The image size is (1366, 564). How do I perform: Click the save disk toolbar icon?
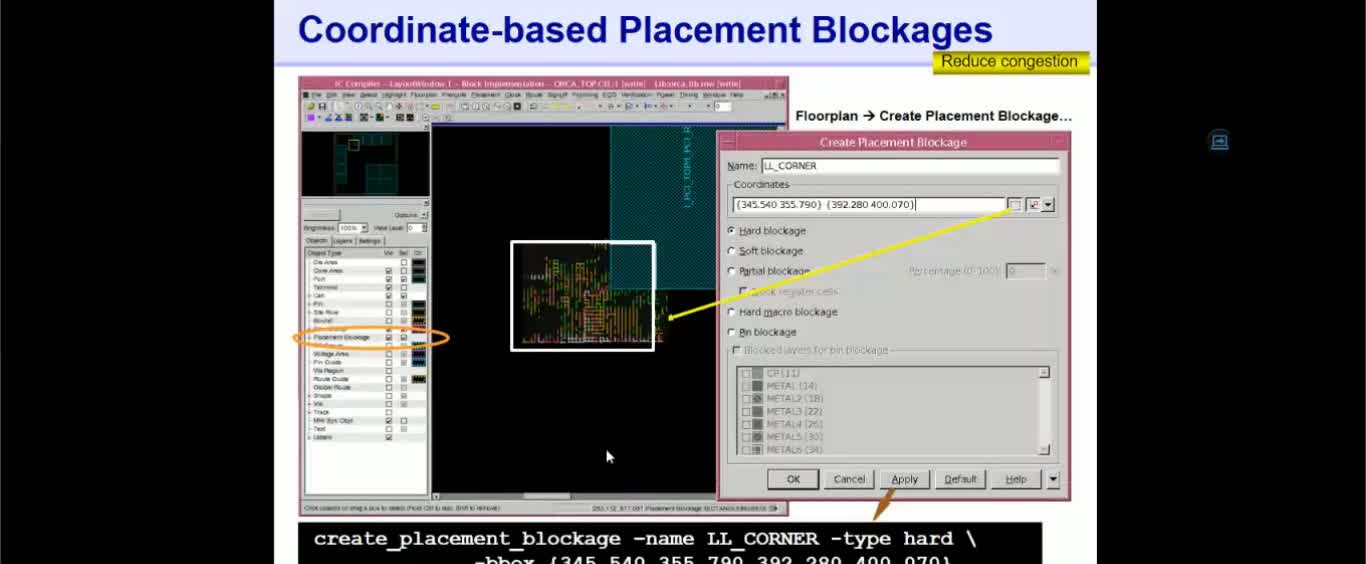point(322,106)
